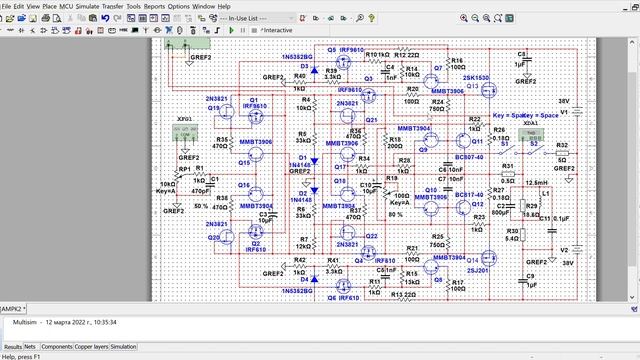Click the Redo arrow icon
The height and width of the screenshot is (360, 640).
click(117, 18)
